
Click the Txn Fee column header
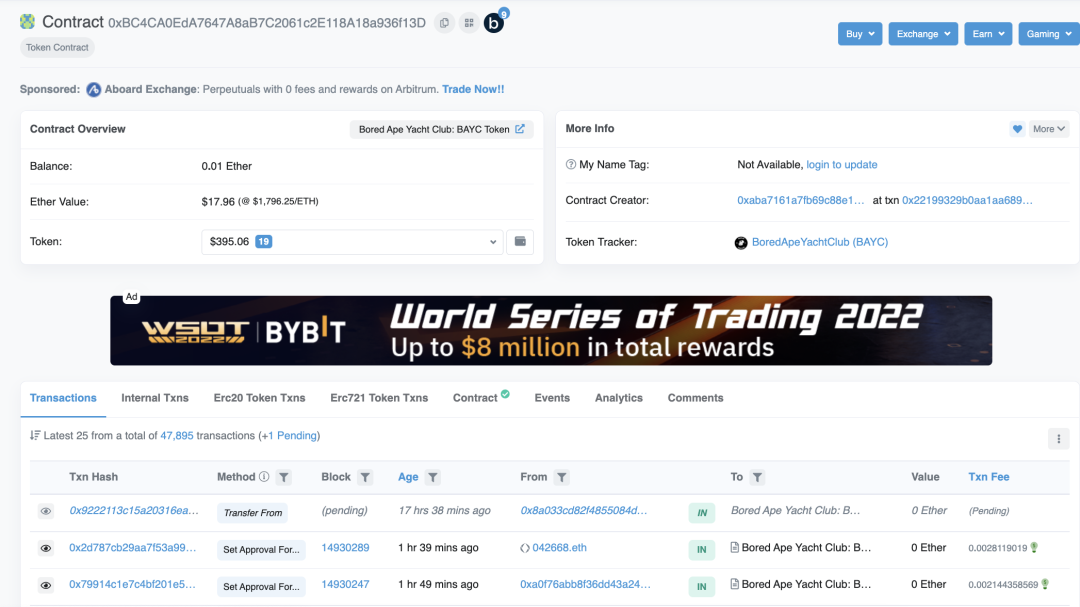988,477
